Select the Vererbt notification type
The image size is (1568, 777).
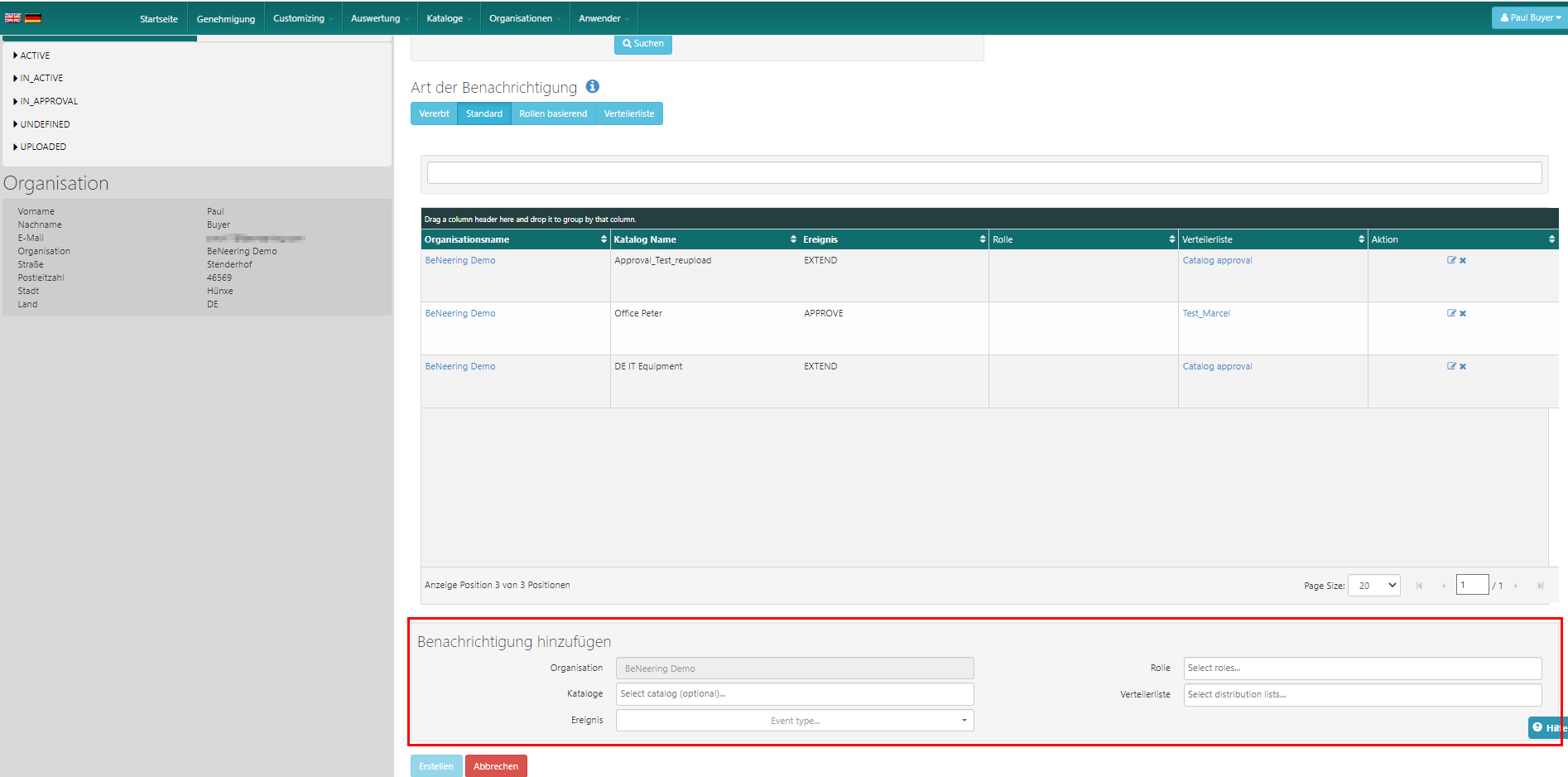[434, 113]
